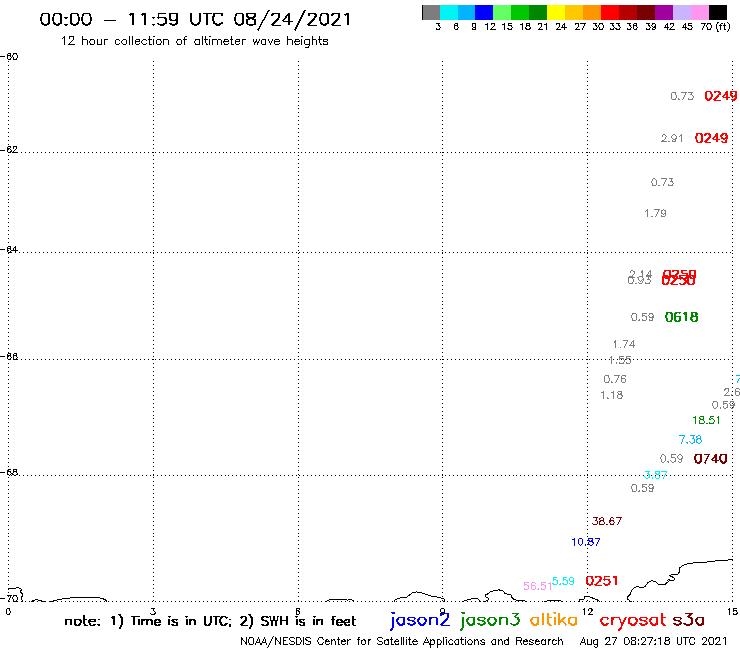Click the pink 56.51 wave height value
Screen dimensions: 740x650
click(x=538, y=586)
